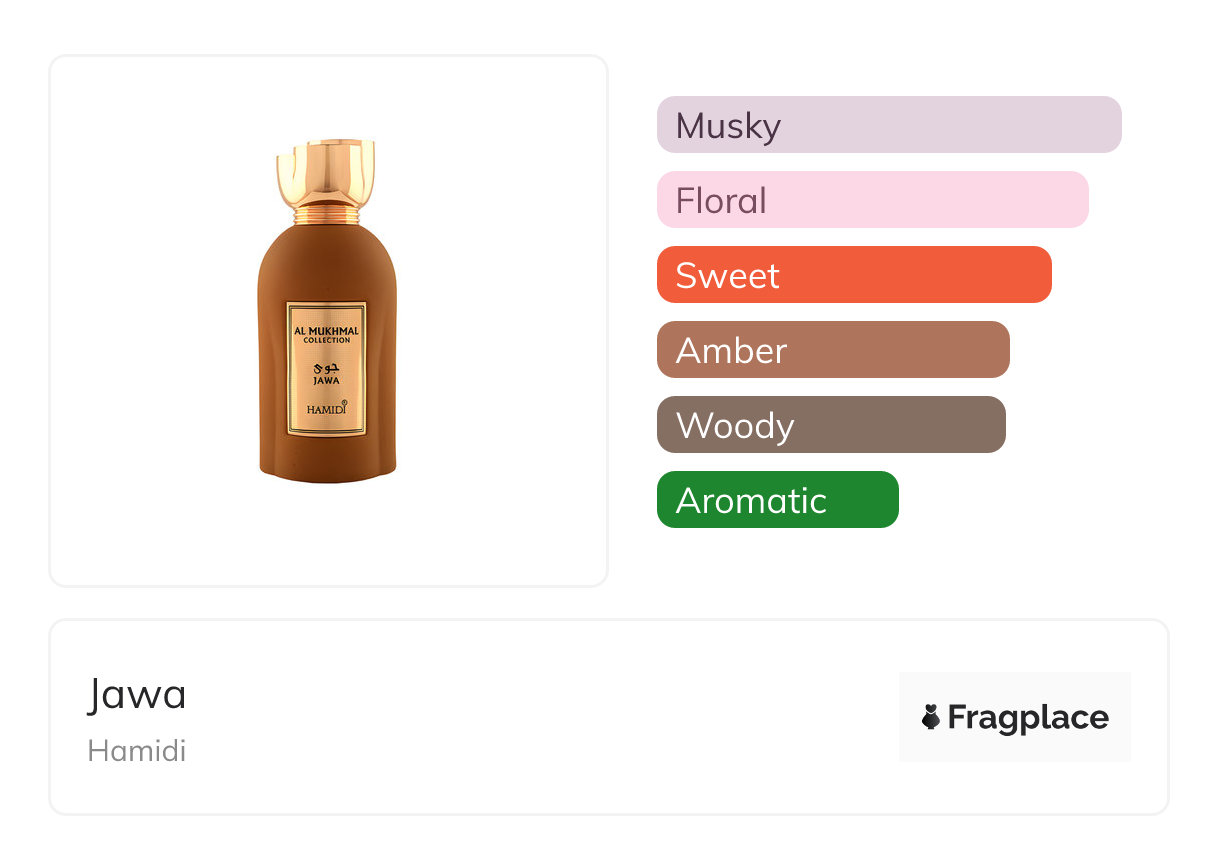Click the JAWA text on the bottle label
The image size is (1218, 864).
(x=326, y=380)
